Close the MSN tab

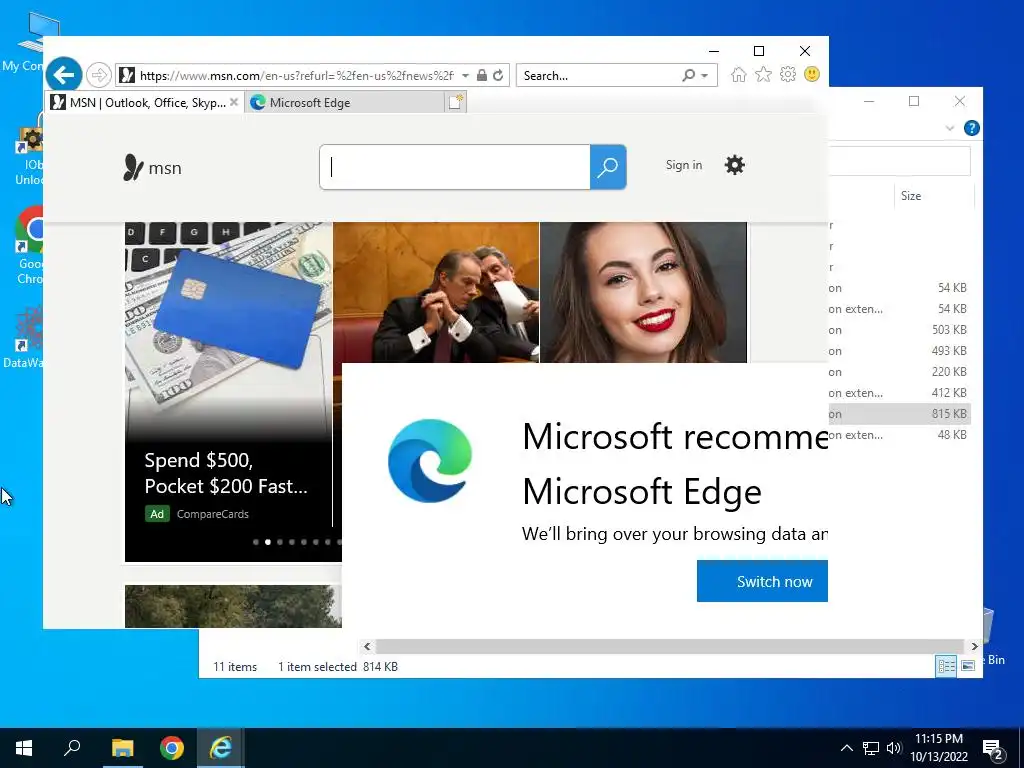234,102
